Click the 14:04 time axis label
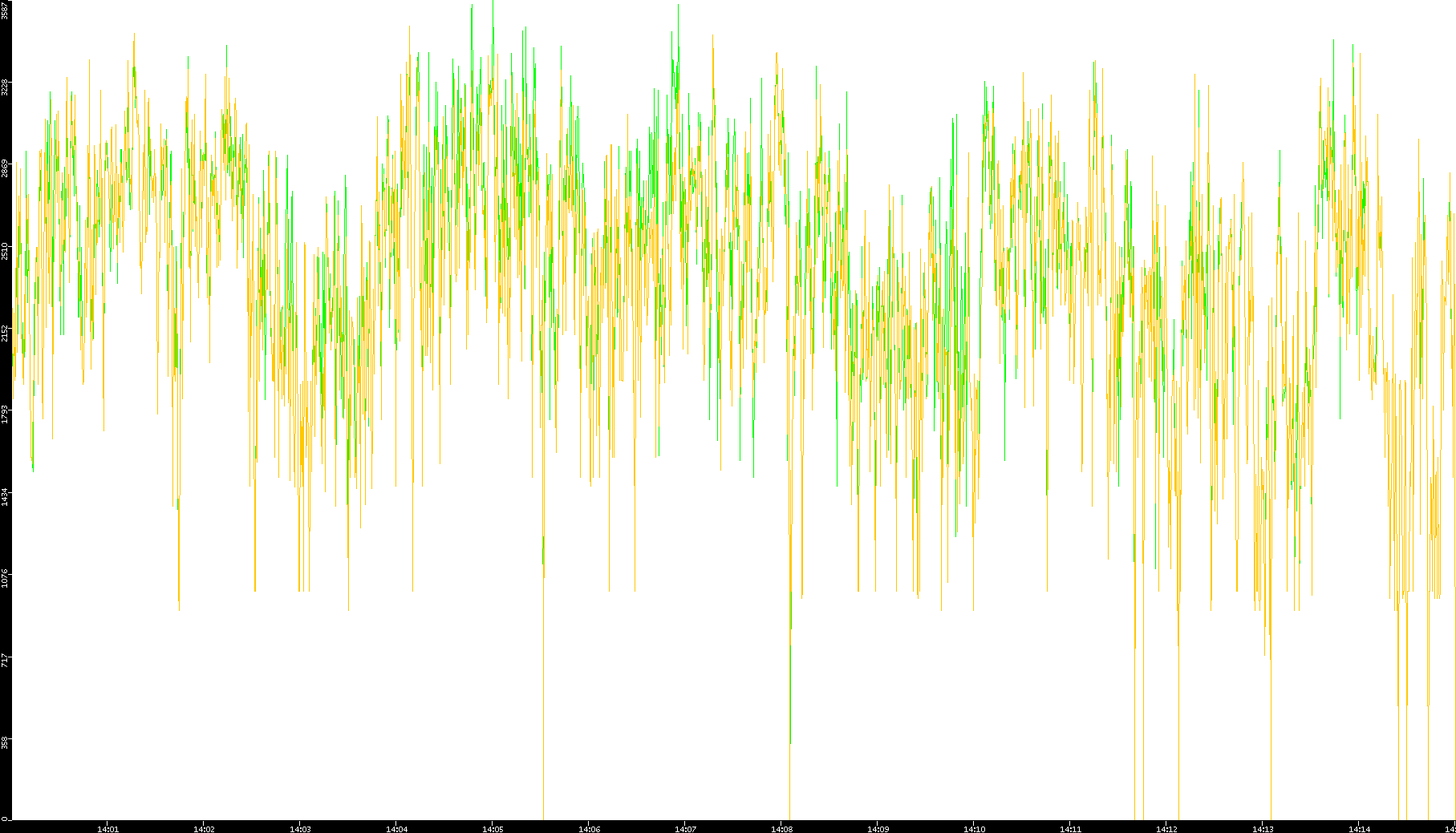The height and width of the screenshot is (833, 1456). click(x=396, y=829)
